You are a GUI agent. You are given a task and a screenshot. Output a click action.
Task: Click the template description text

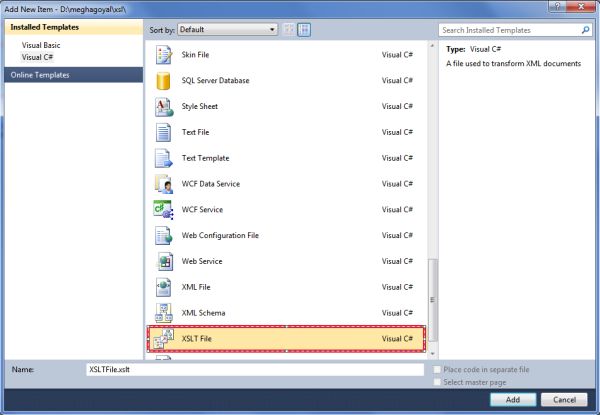513,64
